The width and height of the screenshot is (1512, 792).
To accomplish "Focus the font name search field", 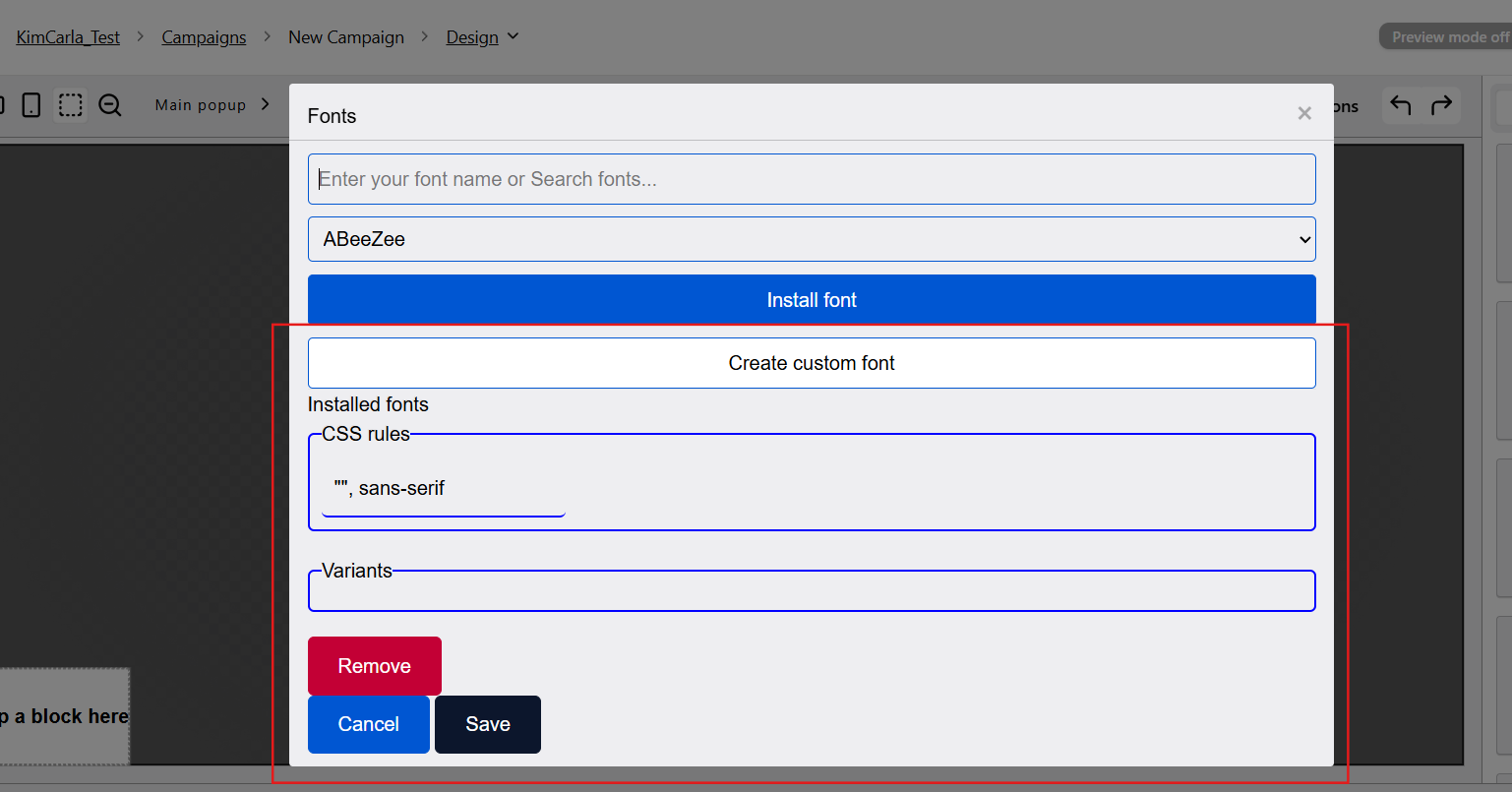I will tap(812, 179).
